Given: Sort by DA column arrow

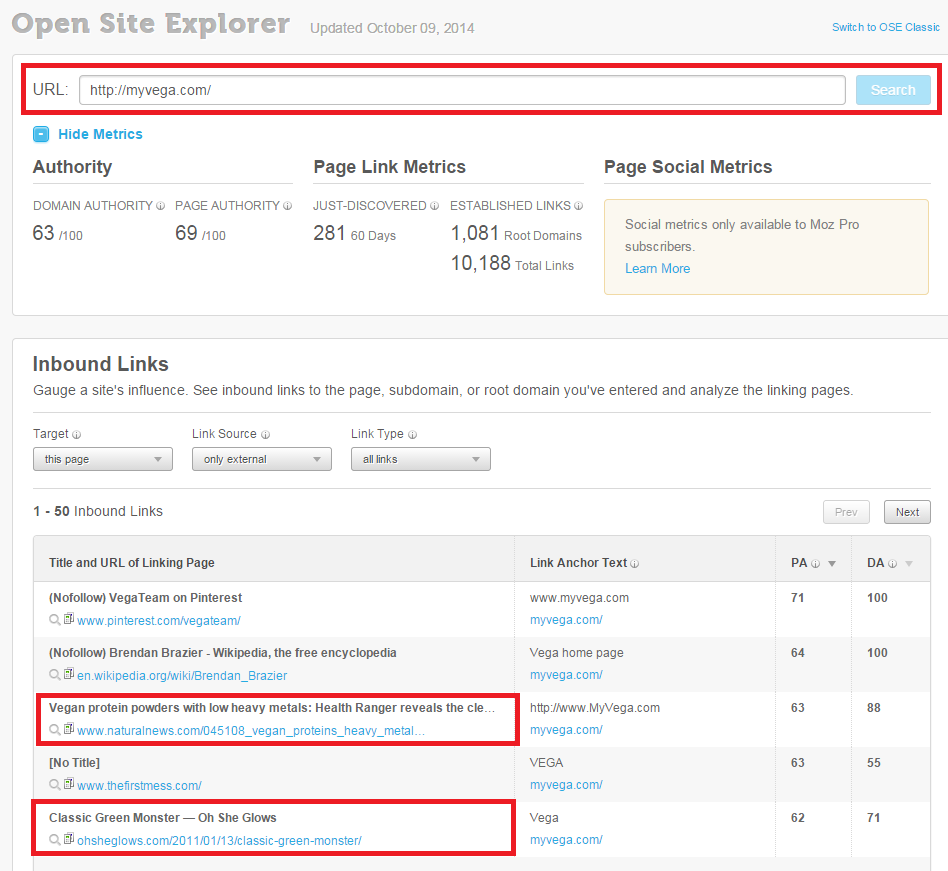Looking at the screenshot, I should (909, 563).
